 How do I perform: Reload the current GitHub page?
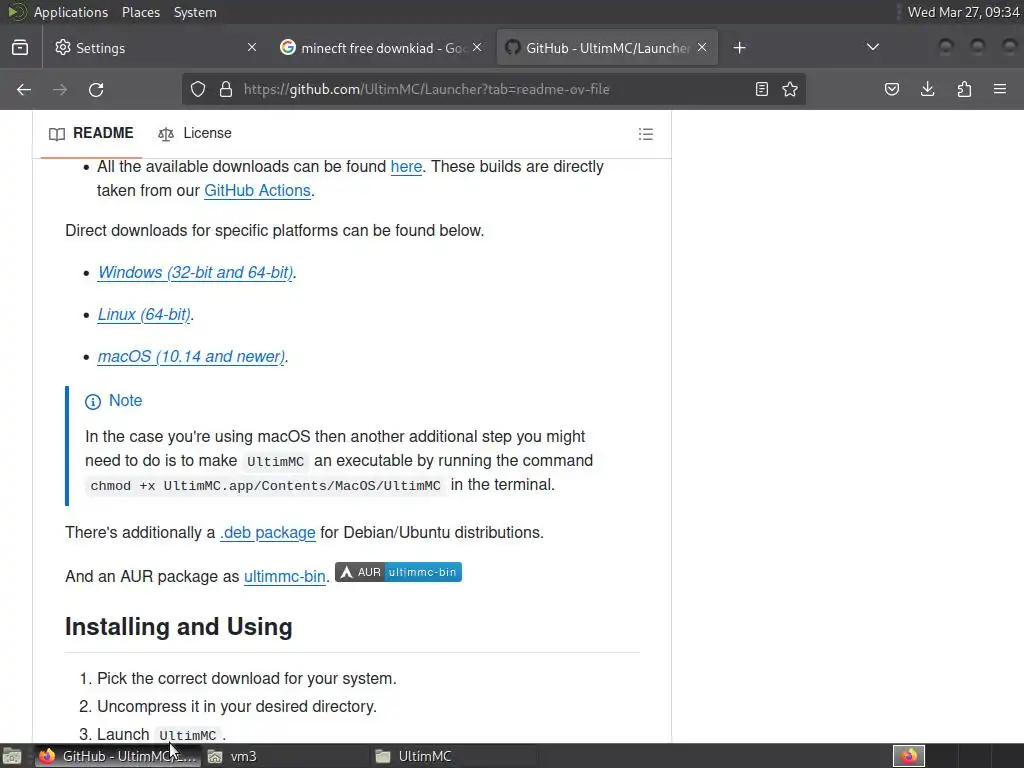click(x=96, y=89)
